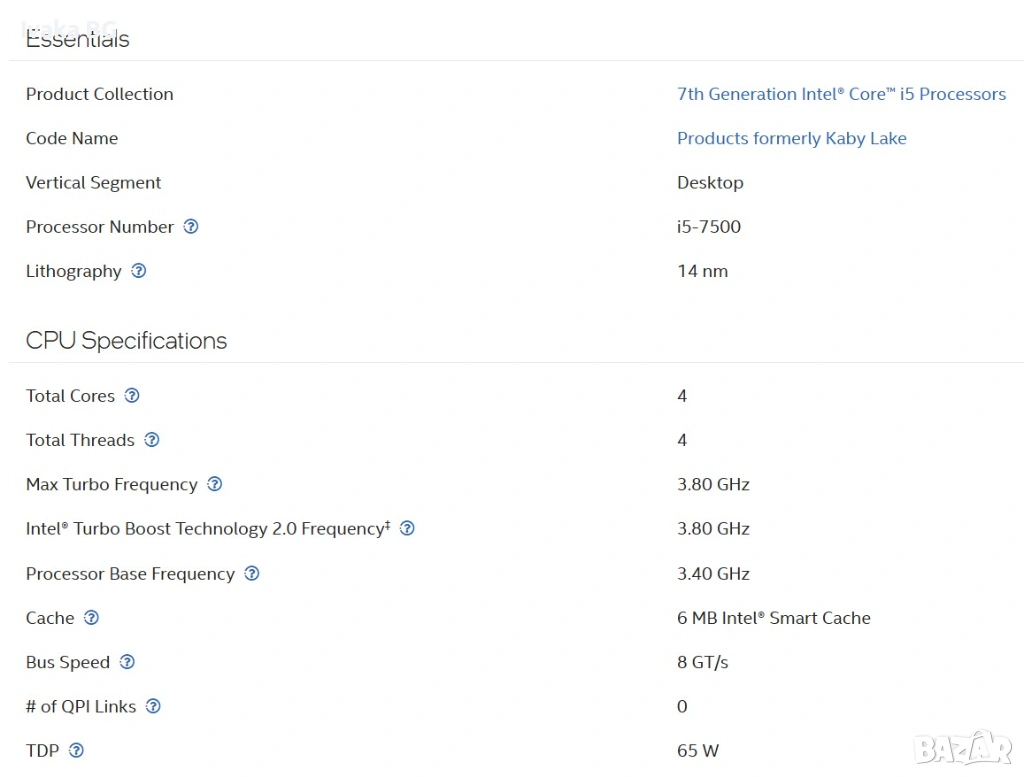Follow the Products formerly Kaby Lake link
Image resolution: width=1024 pixels, height=777 pixels.
[x=791, y=138]
